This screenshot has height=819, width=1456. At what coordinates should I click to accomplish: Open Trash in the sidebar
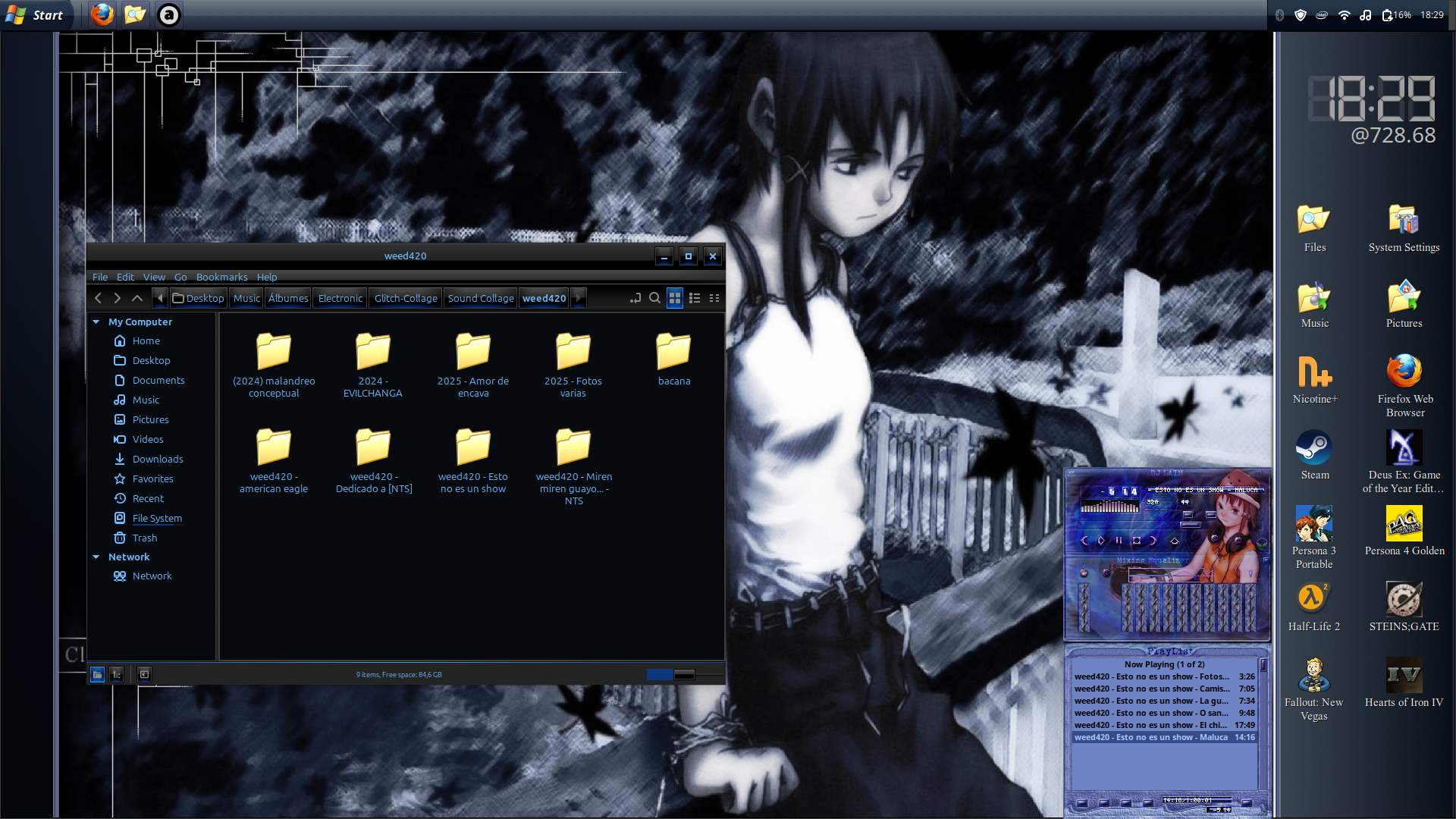144,538
